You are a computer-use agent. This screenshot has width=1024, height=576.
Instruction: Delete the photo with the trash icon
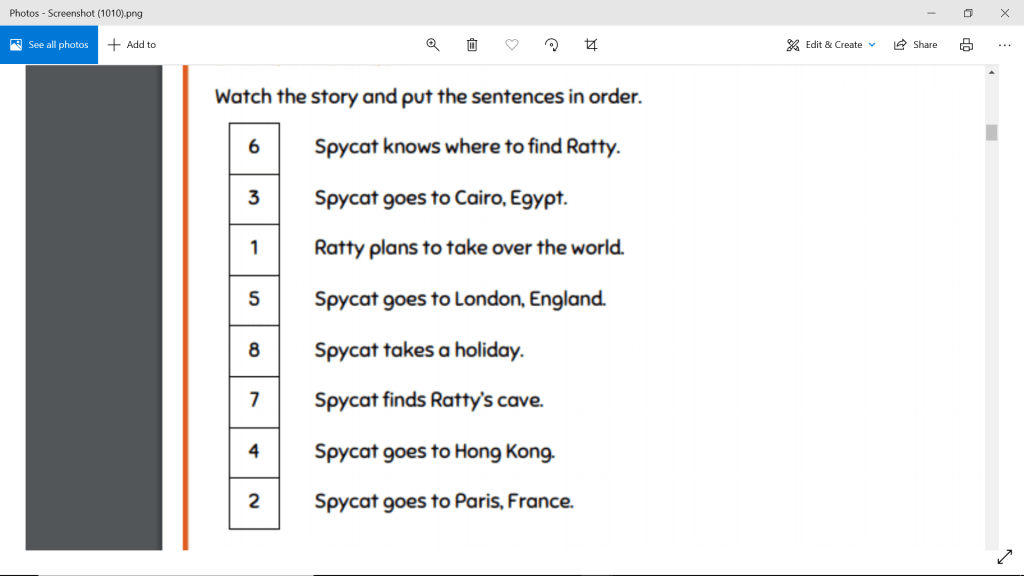coord(472,45)
